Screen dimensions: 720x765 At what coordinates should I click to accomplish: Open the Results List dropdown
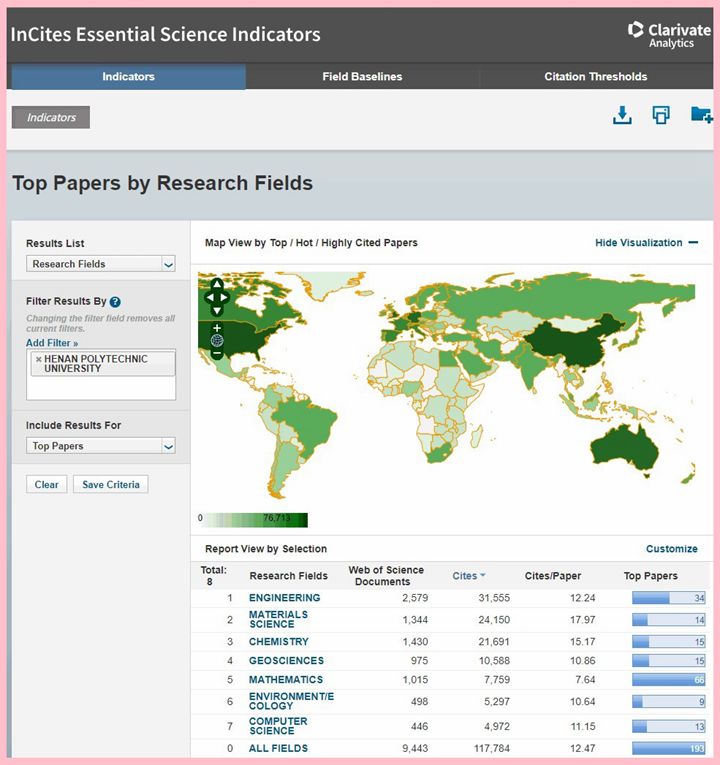coord(100,264)
